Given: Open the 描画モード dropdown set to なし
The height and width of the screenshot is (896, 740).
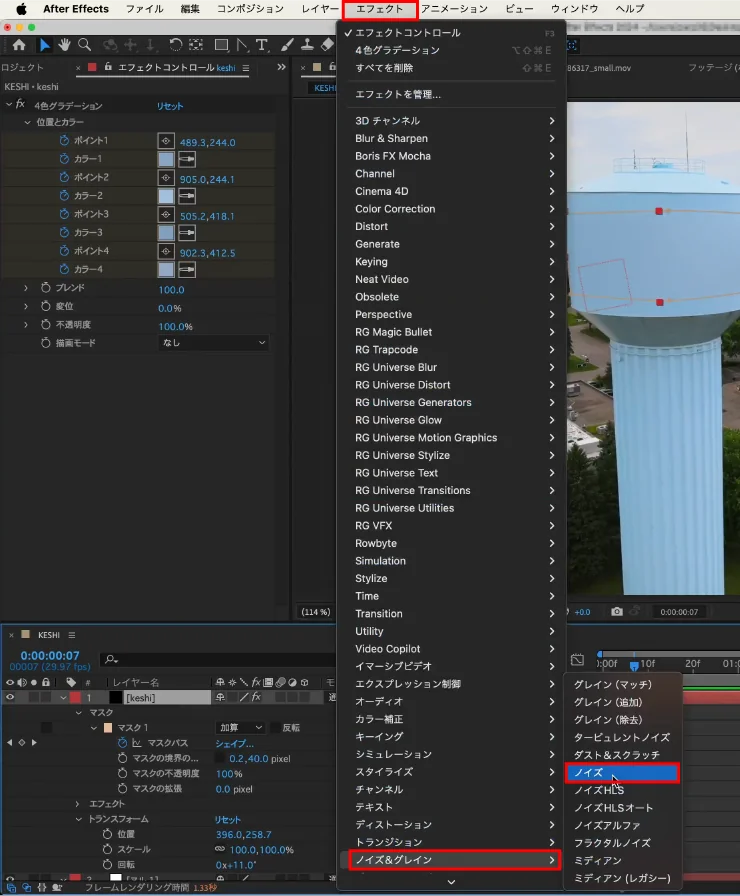Looking at the screenshot, I should click(213, 343).
